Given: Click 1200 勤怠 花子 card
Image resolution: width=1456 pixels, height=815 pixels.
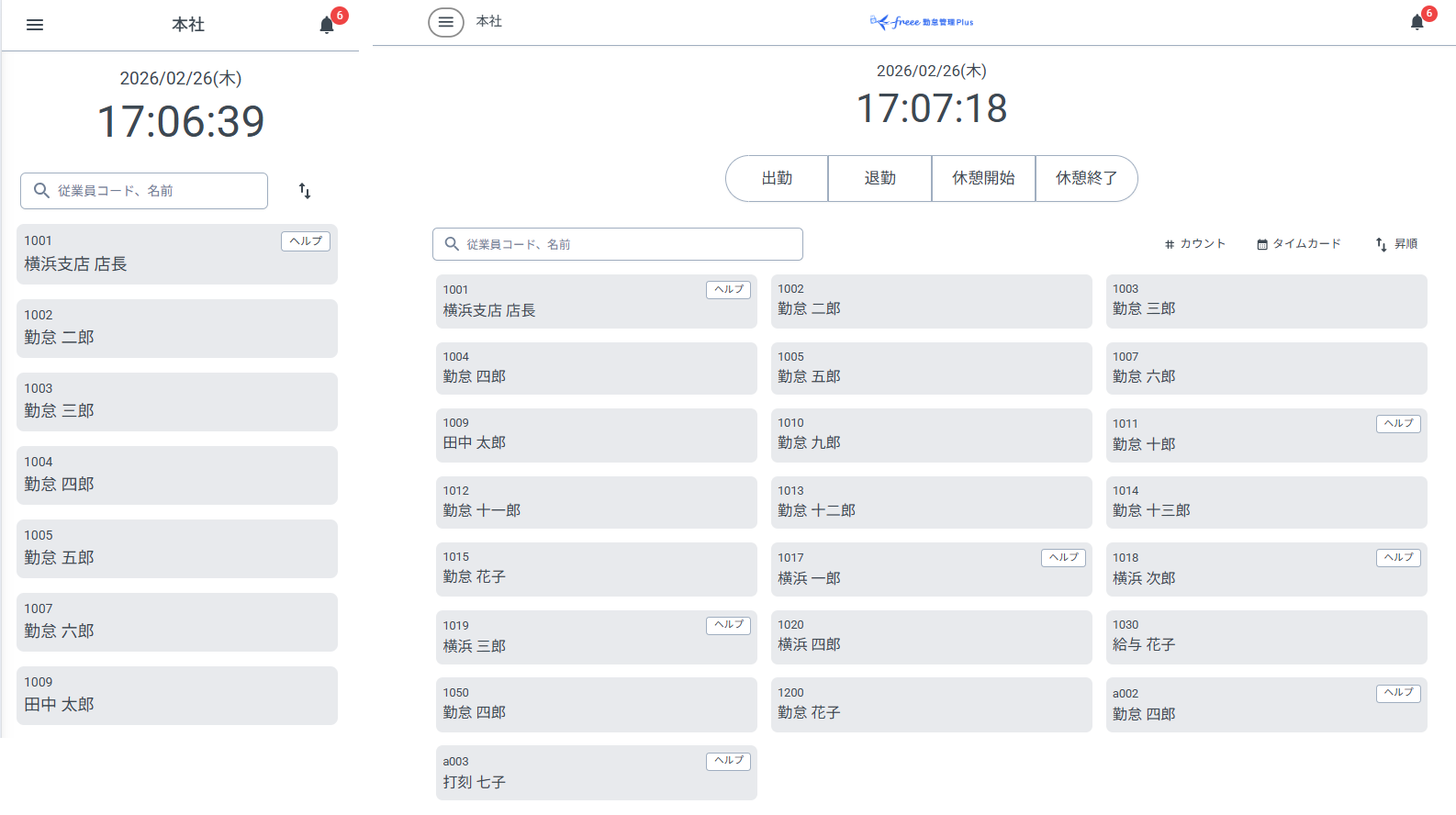Looking at the screenshot, I should tap(932, 705).
